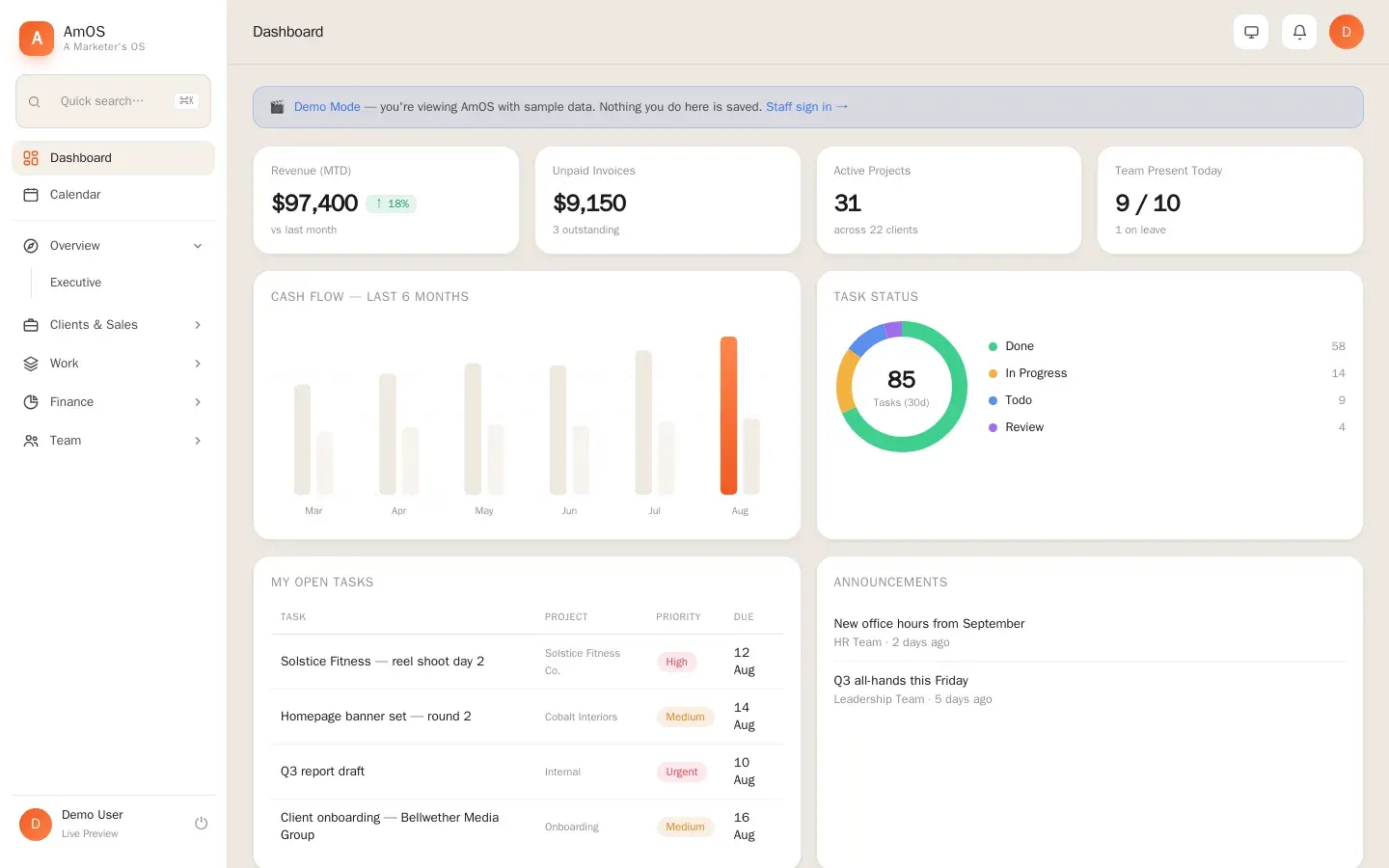This screenshot has height=868, width=1389.
Task: Expand the Clients & Sales chevron
Action: point(198,325)
